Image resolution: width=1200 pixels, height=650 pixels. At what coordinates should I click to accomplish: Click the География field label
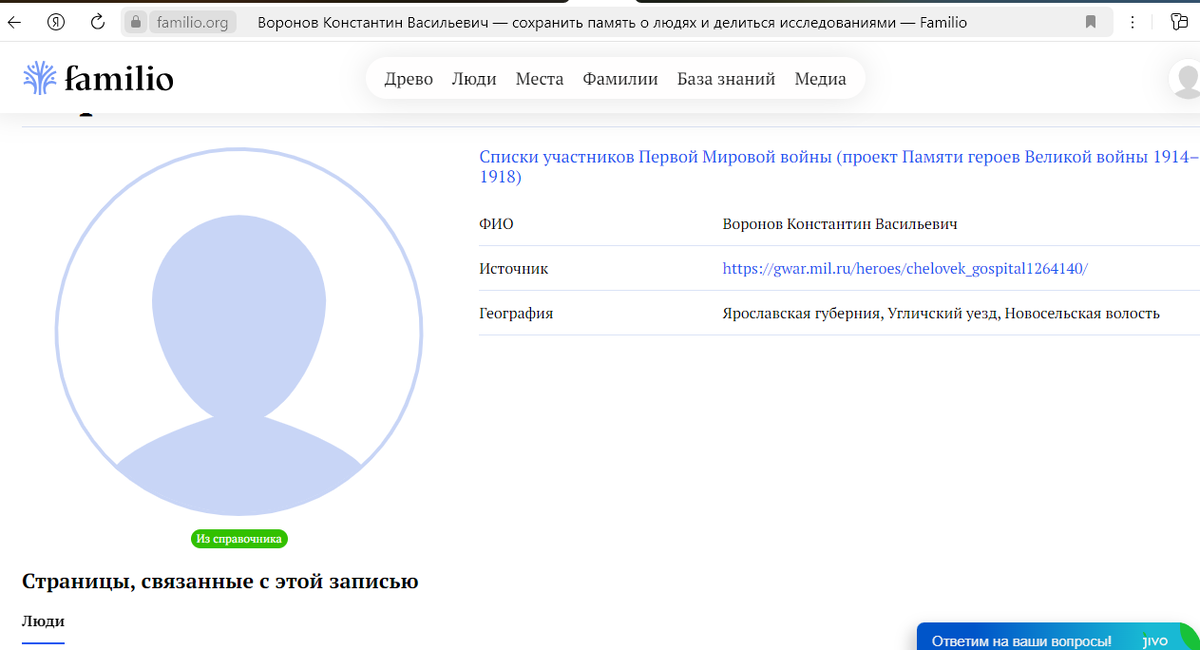(x=516, y=314)
